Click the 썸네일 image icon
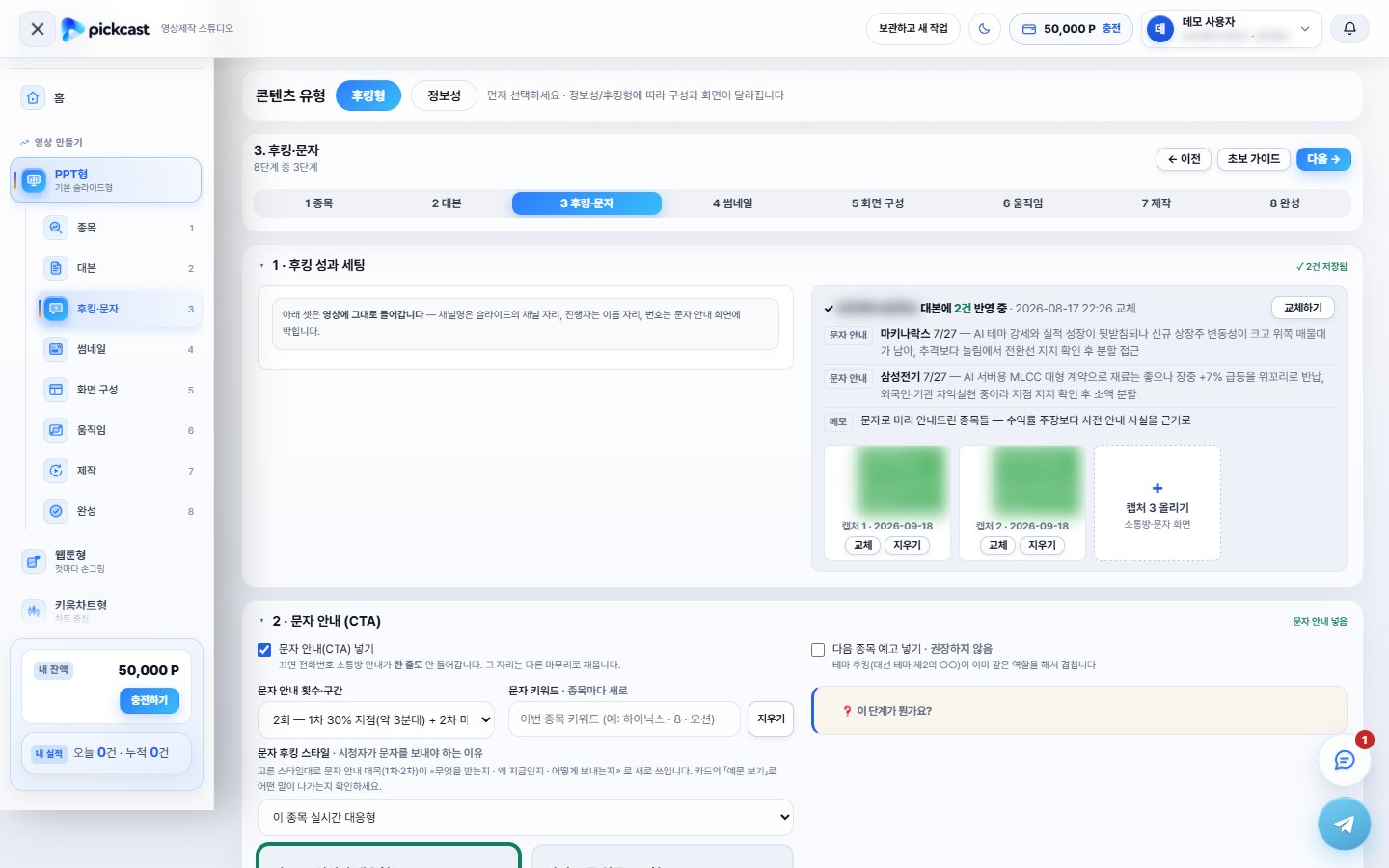Image resolution: width=1389 pixels, height=868 pixels. (x=56, y=349)
